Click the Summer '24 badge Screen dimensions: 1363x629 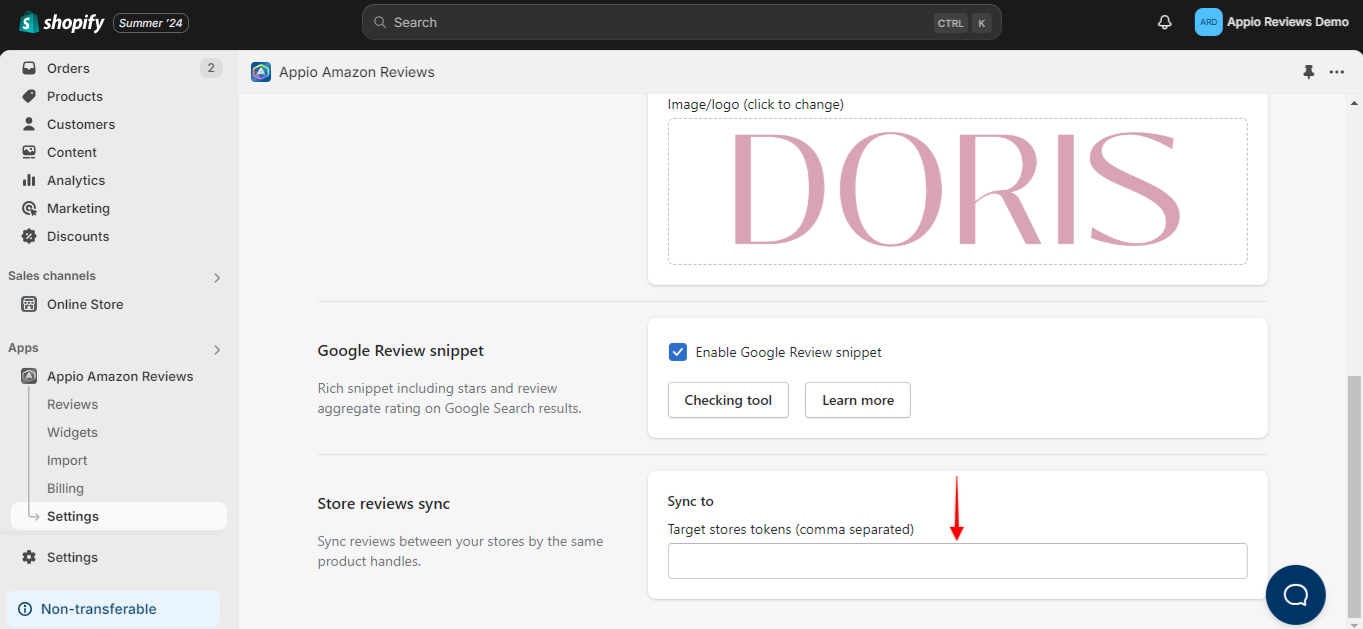[x=151, y=22]
